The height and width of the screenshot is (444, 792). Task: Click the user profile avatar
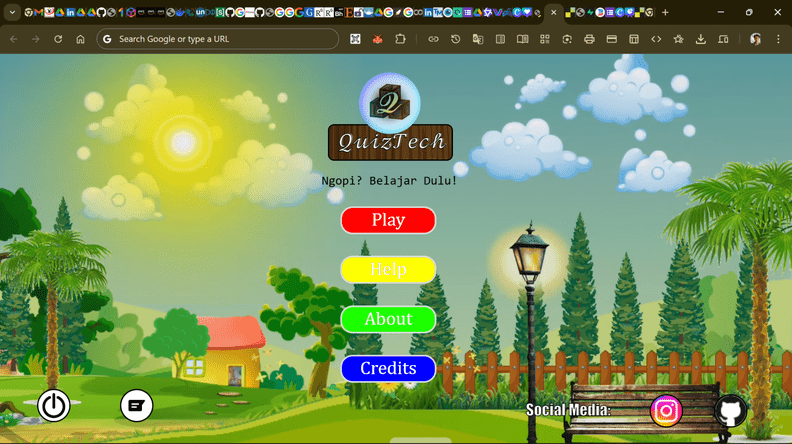(756, 39)
